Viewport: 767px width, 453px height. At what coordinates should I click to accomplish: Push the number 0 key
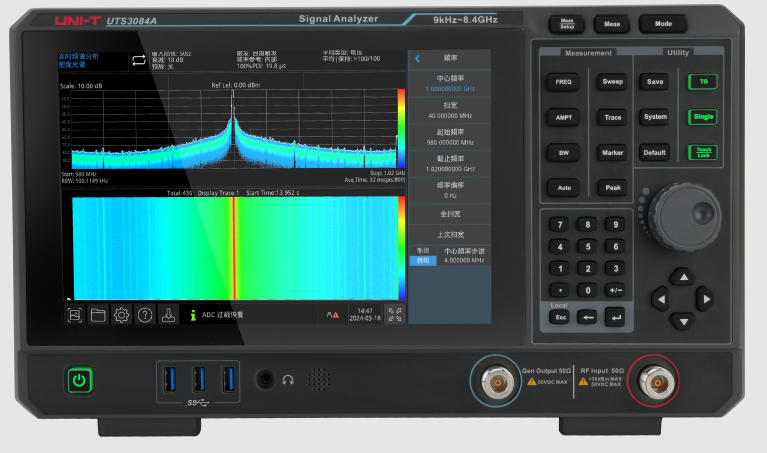pos(588,290)
